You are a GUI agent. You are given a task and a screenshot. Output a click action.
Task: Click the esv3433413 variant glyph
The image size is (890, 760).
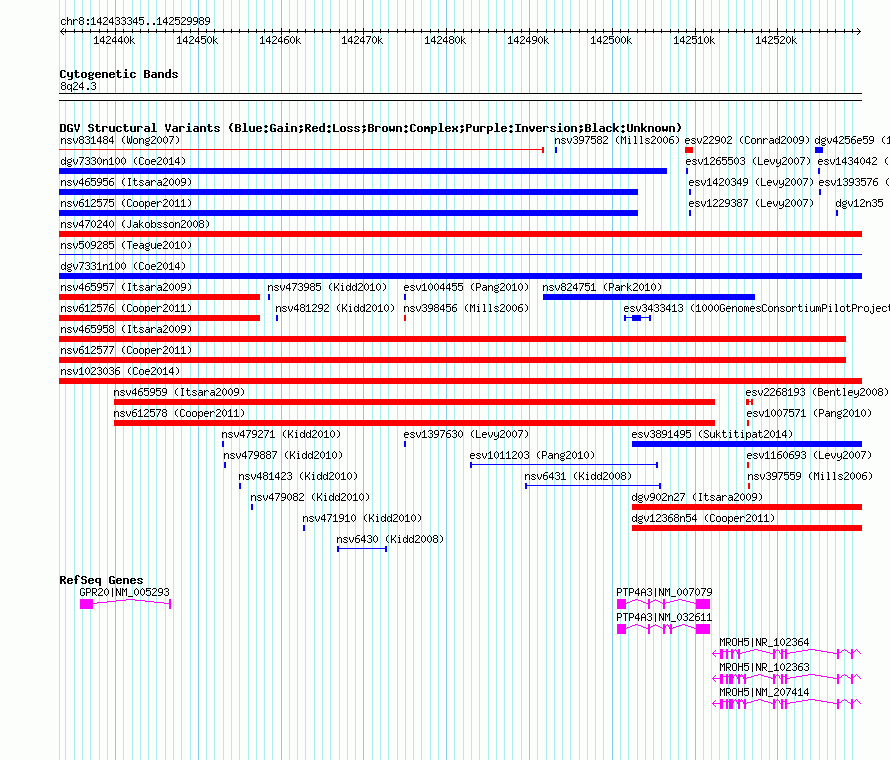click(637, 318)
